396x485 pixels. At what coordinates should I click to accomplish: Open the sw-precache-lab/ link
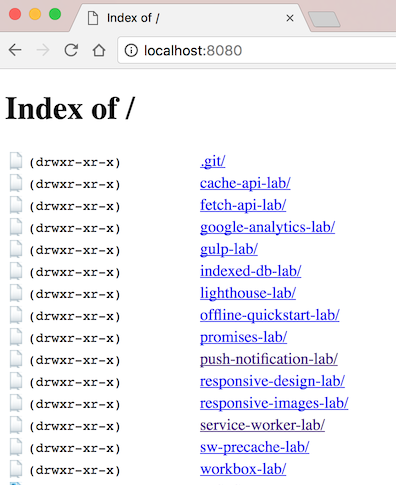tap(254, 447)
